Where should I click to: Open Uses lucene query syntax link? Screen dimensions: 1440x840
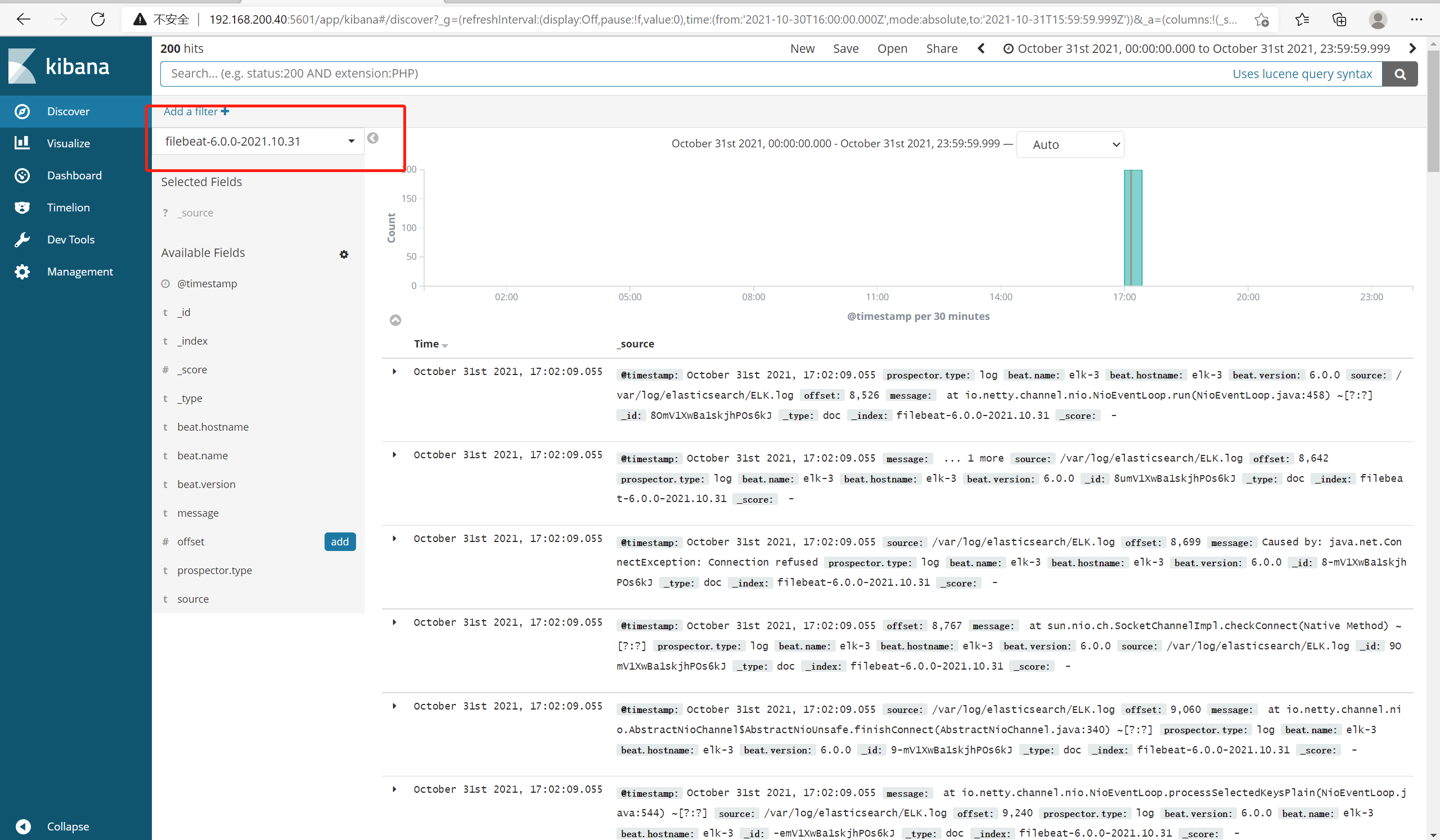(1302, 74)
